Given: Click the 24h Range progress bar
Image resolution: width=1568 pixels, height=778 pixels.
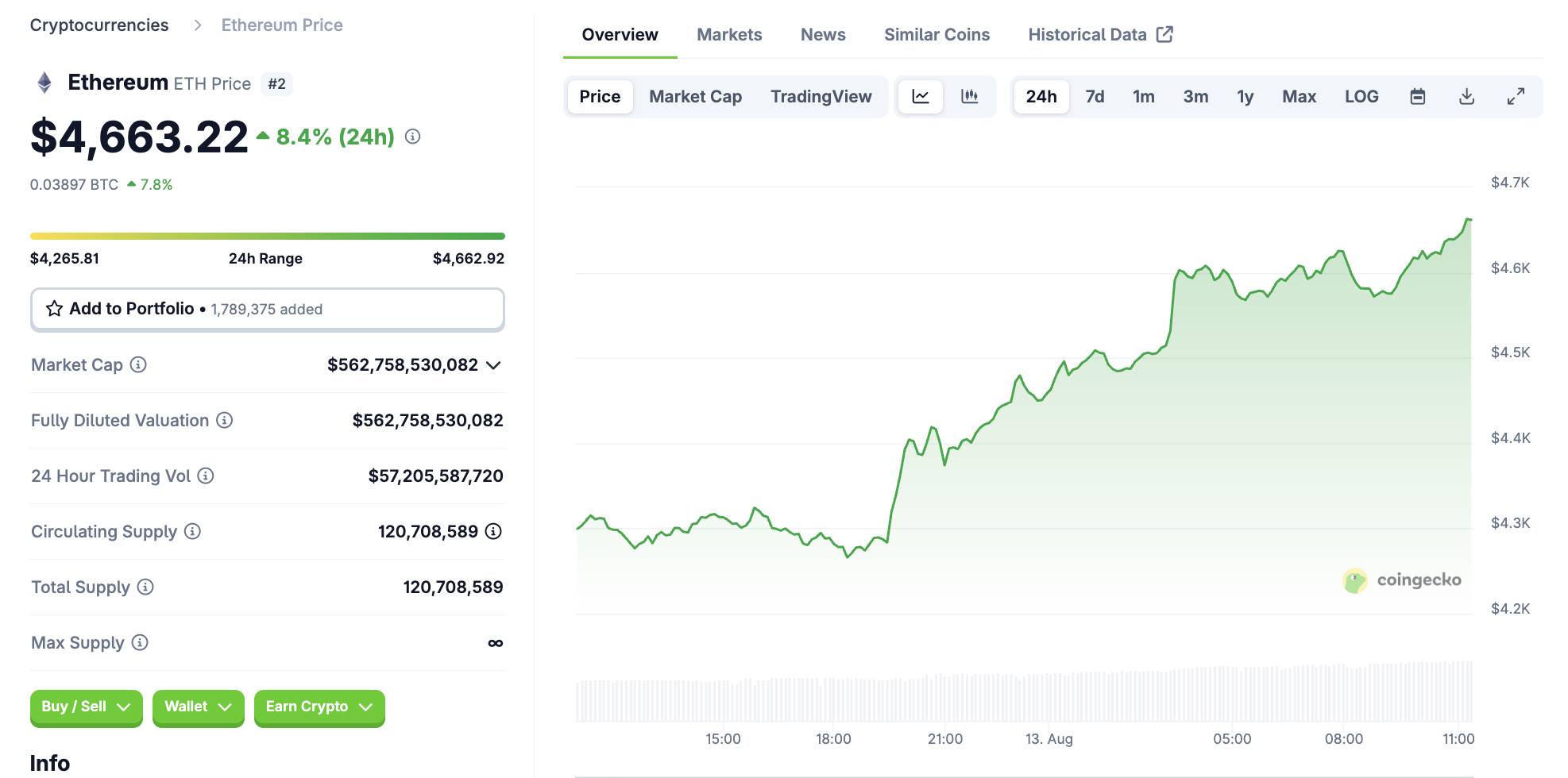Looking at the screenshot, I should (x=268, y=236).
